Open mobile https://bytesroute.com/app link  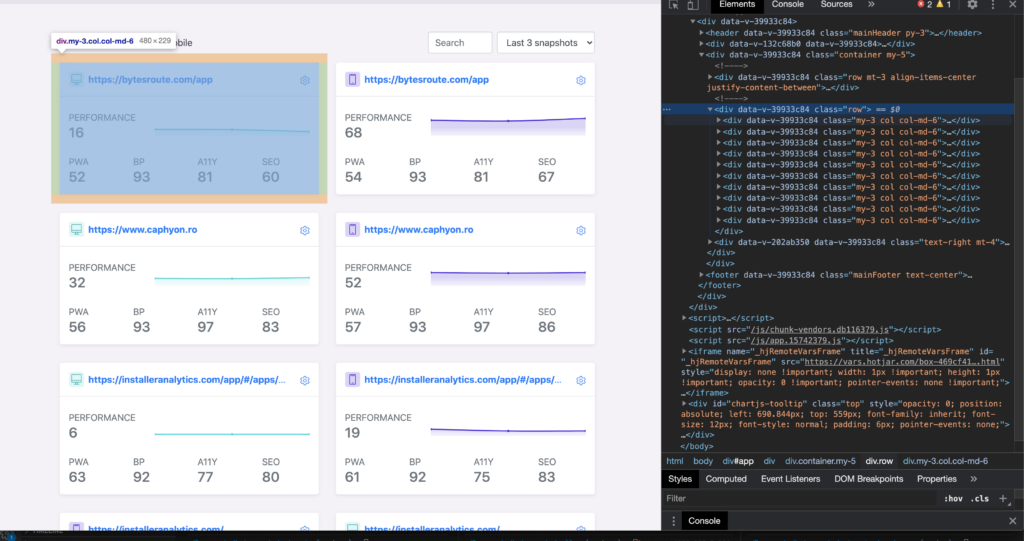click(426, 80)
